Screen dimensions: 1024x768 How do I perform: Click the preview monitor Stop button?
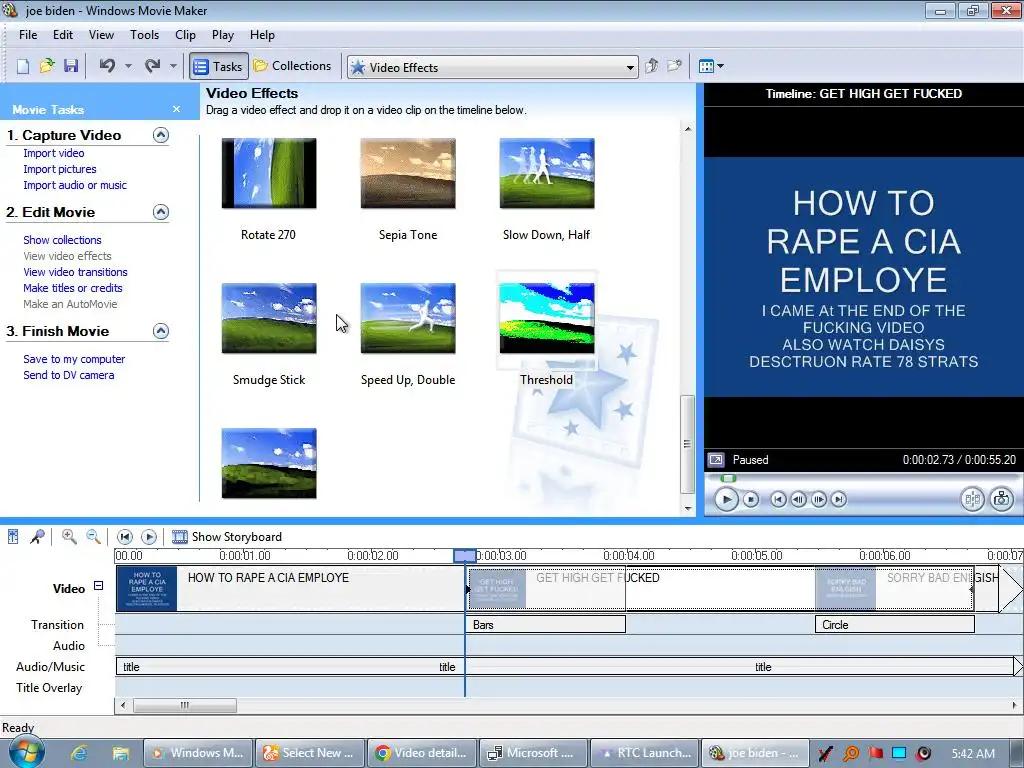[751, 500]
